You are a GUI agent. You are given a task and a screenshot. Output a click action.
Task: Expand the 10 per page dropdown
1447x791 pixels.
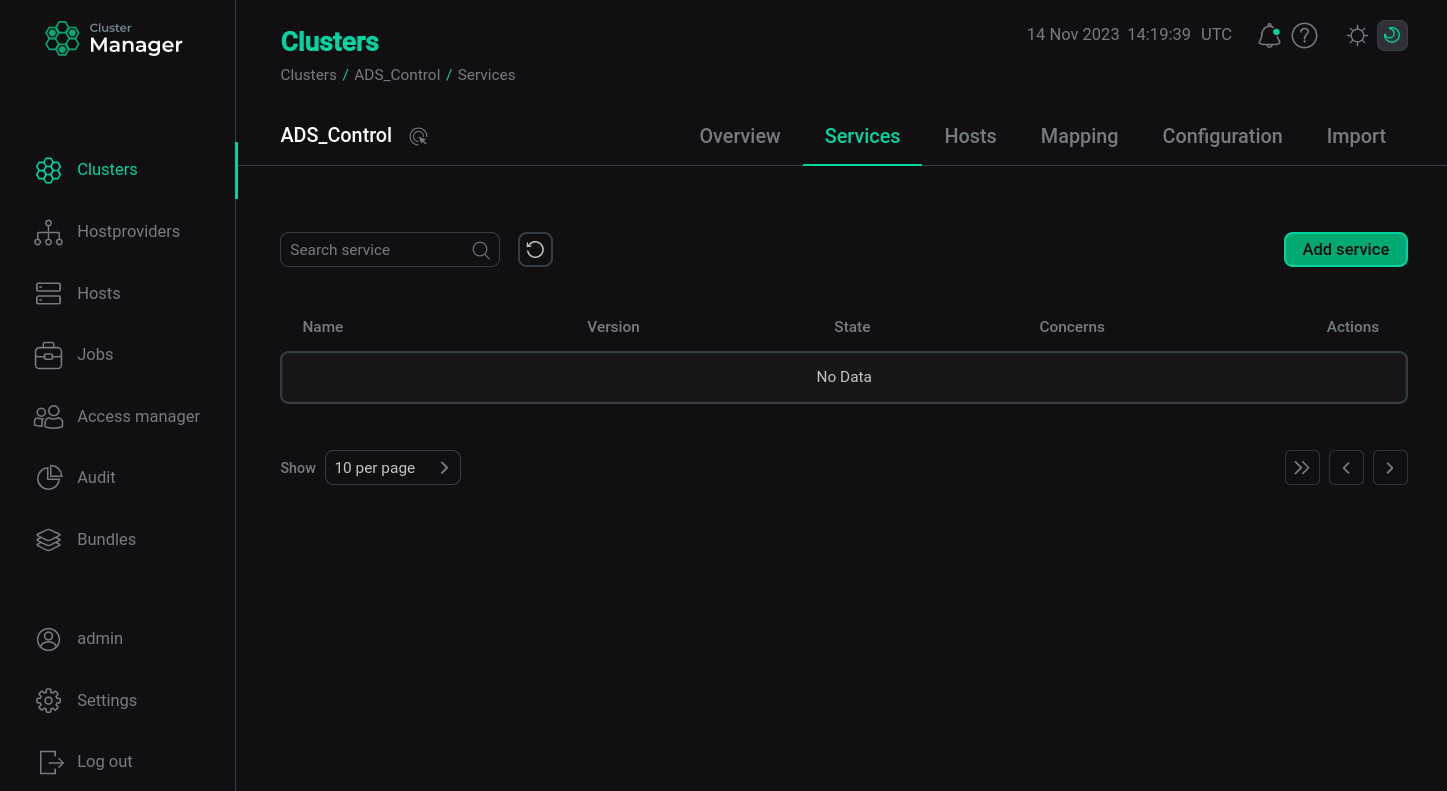tap(392, 468)
